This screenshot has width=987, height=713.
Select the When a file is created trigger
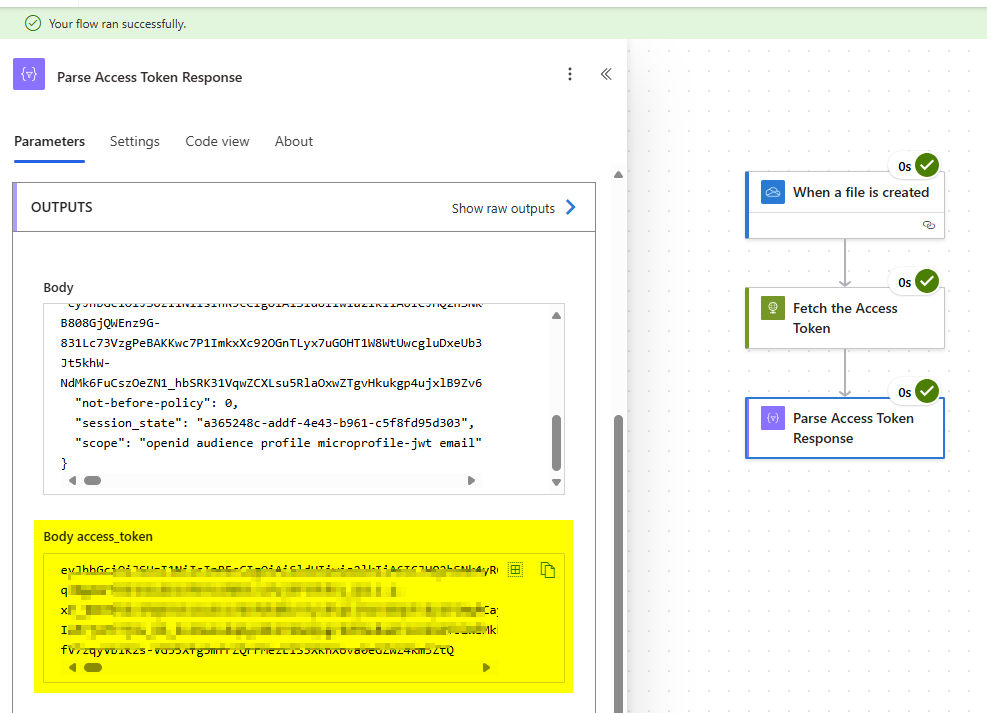tap(860, 192)
